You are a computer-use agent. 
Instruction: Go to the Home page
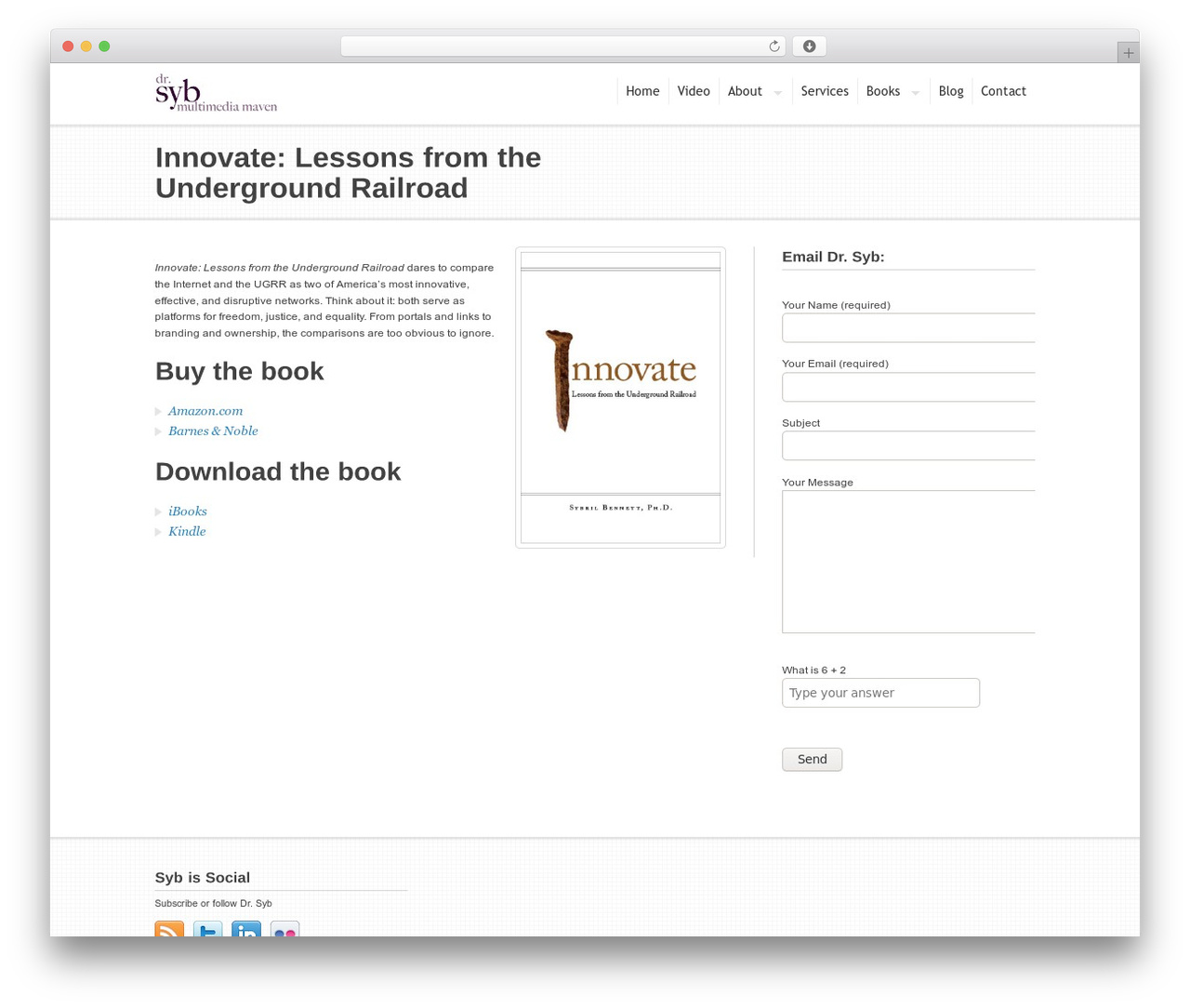tap(642, 91)
